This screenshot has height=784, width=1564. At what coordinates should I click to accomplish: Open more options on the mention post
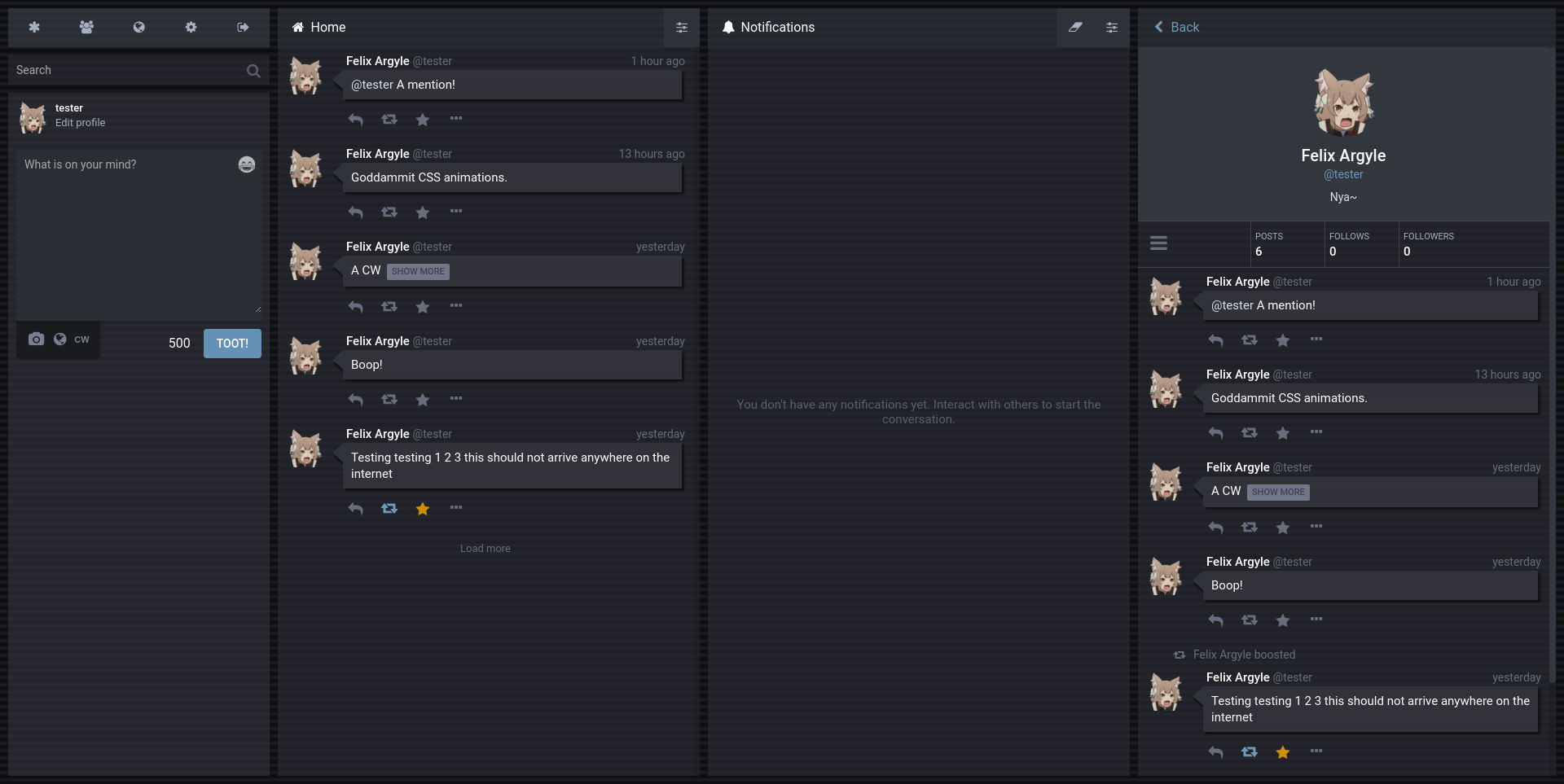(456, 119)
